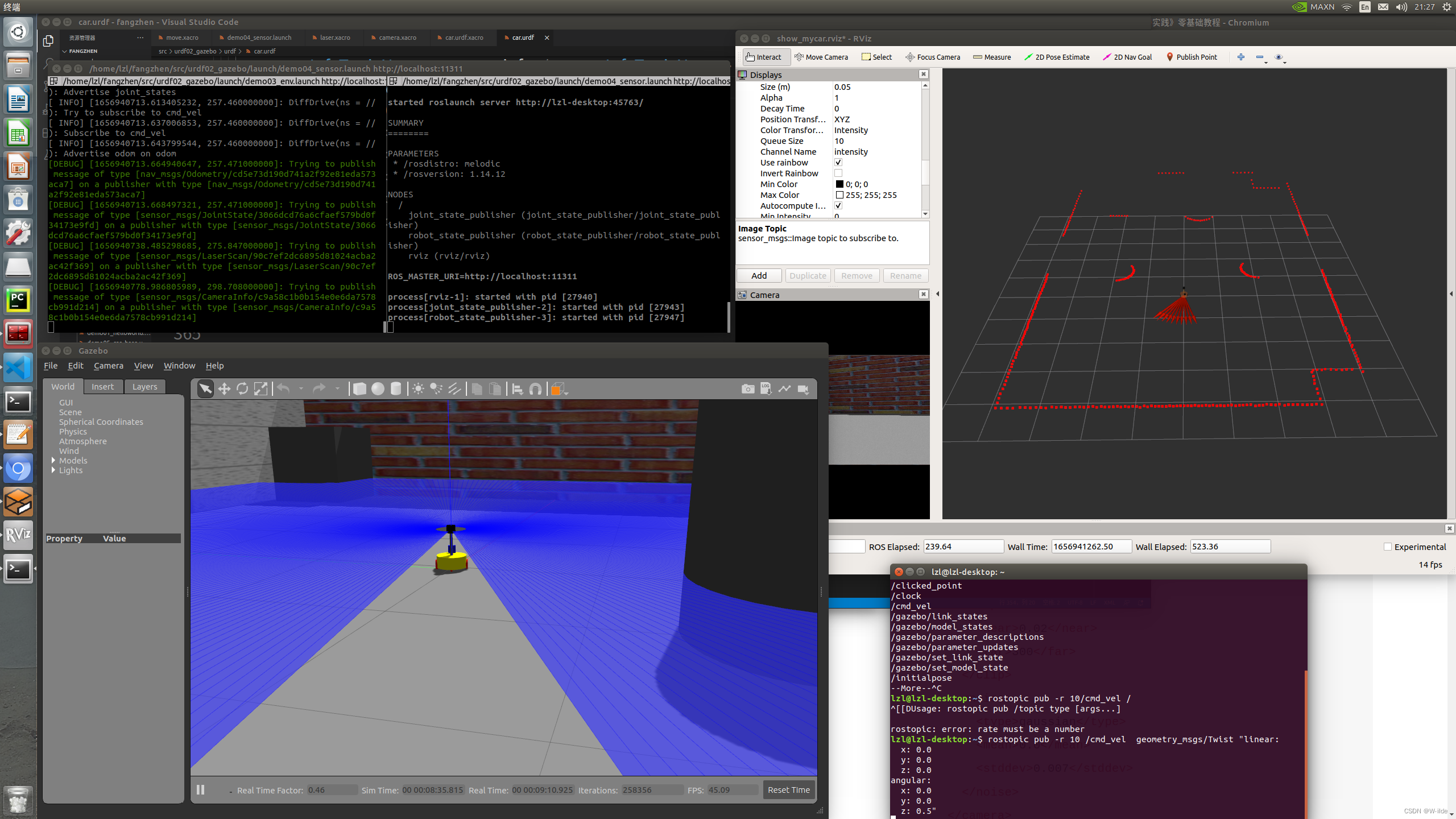The image size is (1456, 819).
Task: Activate Gazebo scale mode tool
Action: pyautogui.click(x=260, y=389)
